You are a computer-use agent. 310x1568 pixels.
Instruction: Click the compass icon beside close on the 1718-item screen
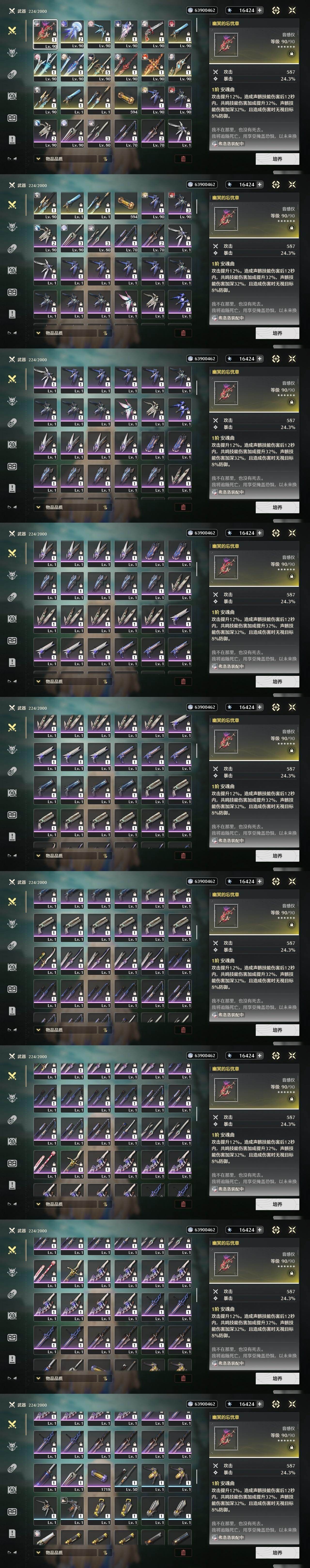(x=275, y=1404)
